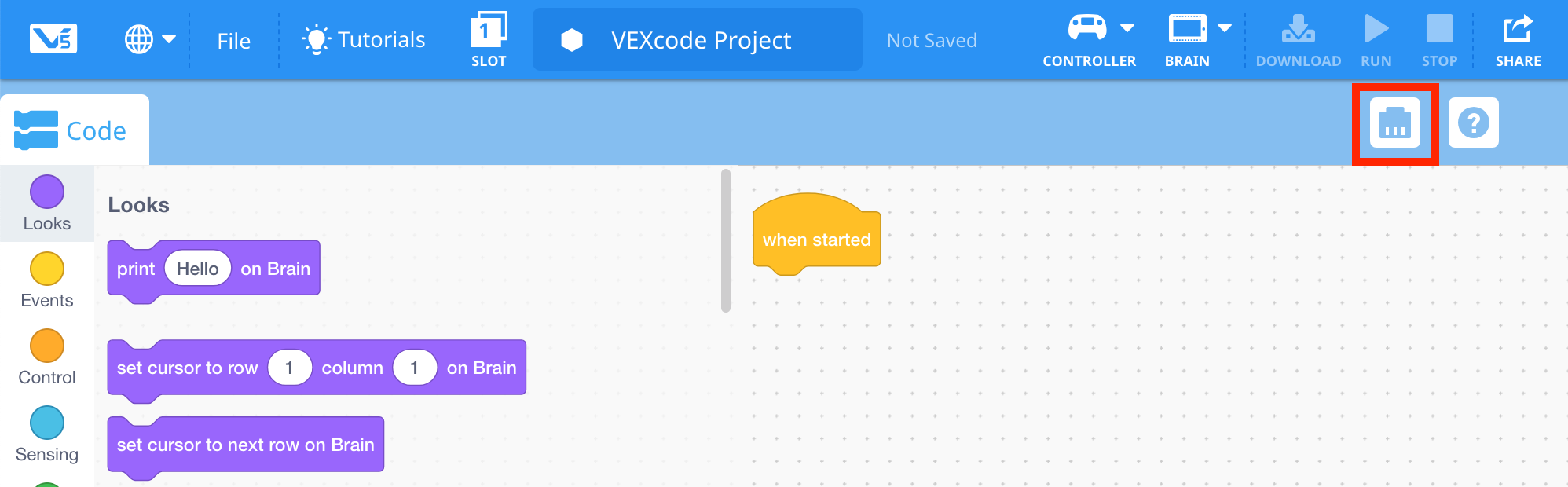1568x487 pixels.
Task: Click the Share icon in the top toolbar
Action: click(1518, 31)
